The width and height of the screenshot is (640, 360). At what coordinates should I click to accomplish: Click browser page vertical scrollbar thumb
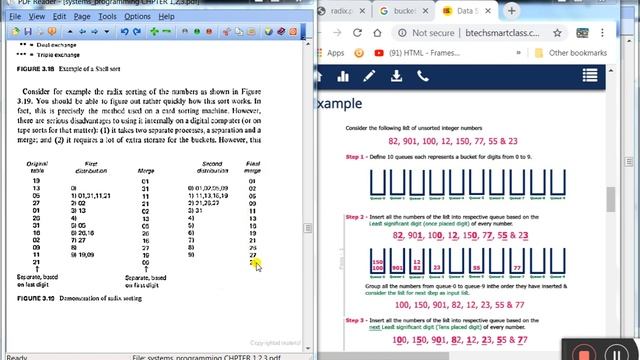coord(611,199)
